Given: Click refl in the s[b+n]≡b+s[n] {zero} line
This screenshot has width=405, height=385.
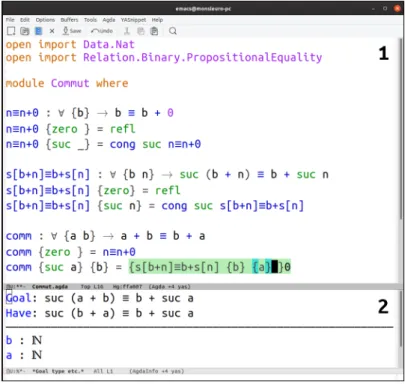Looking at the screenshot, I should (x=168, y=190).
